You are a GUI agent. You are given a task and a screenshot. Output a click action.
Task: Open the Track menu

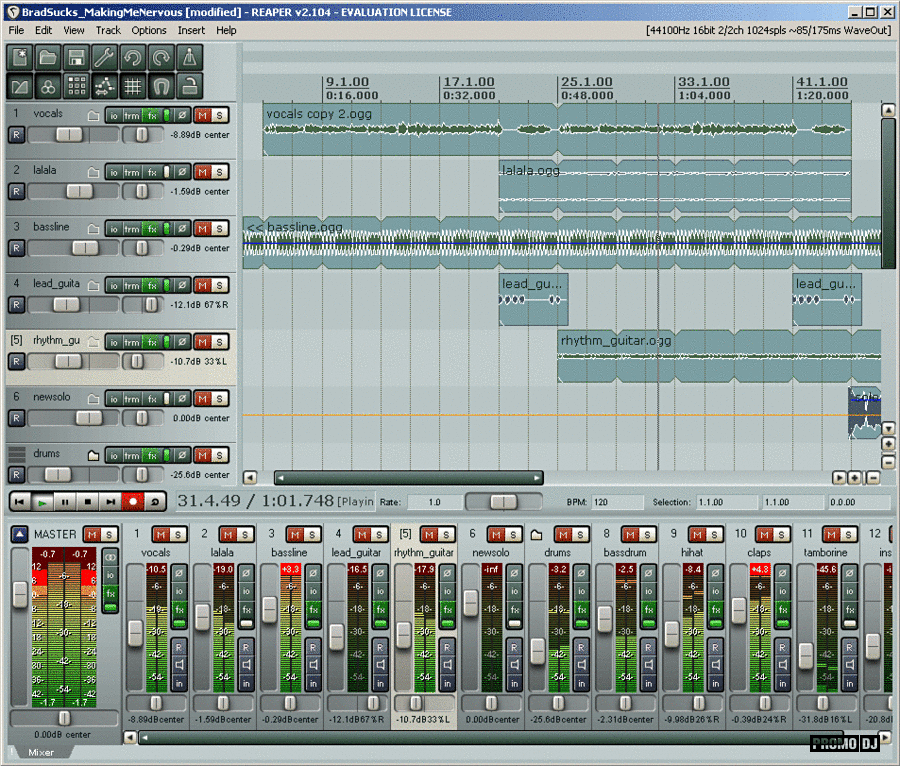point(108,30)
